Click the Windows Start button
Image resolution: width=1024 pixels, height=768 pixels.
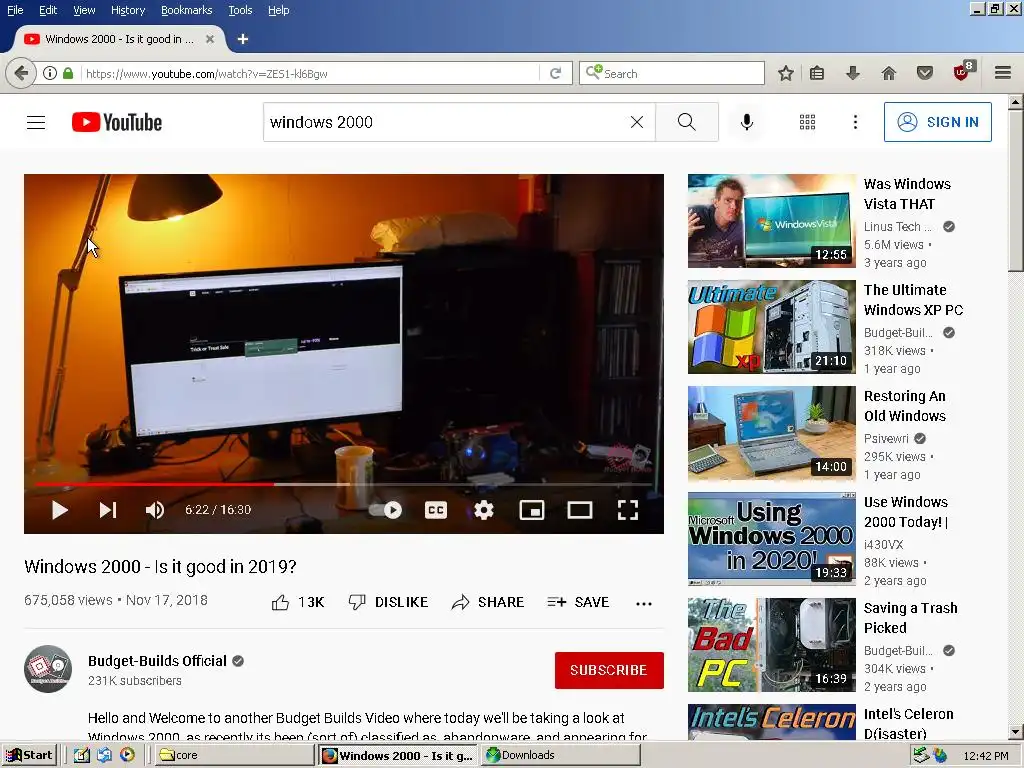(29, 755)
